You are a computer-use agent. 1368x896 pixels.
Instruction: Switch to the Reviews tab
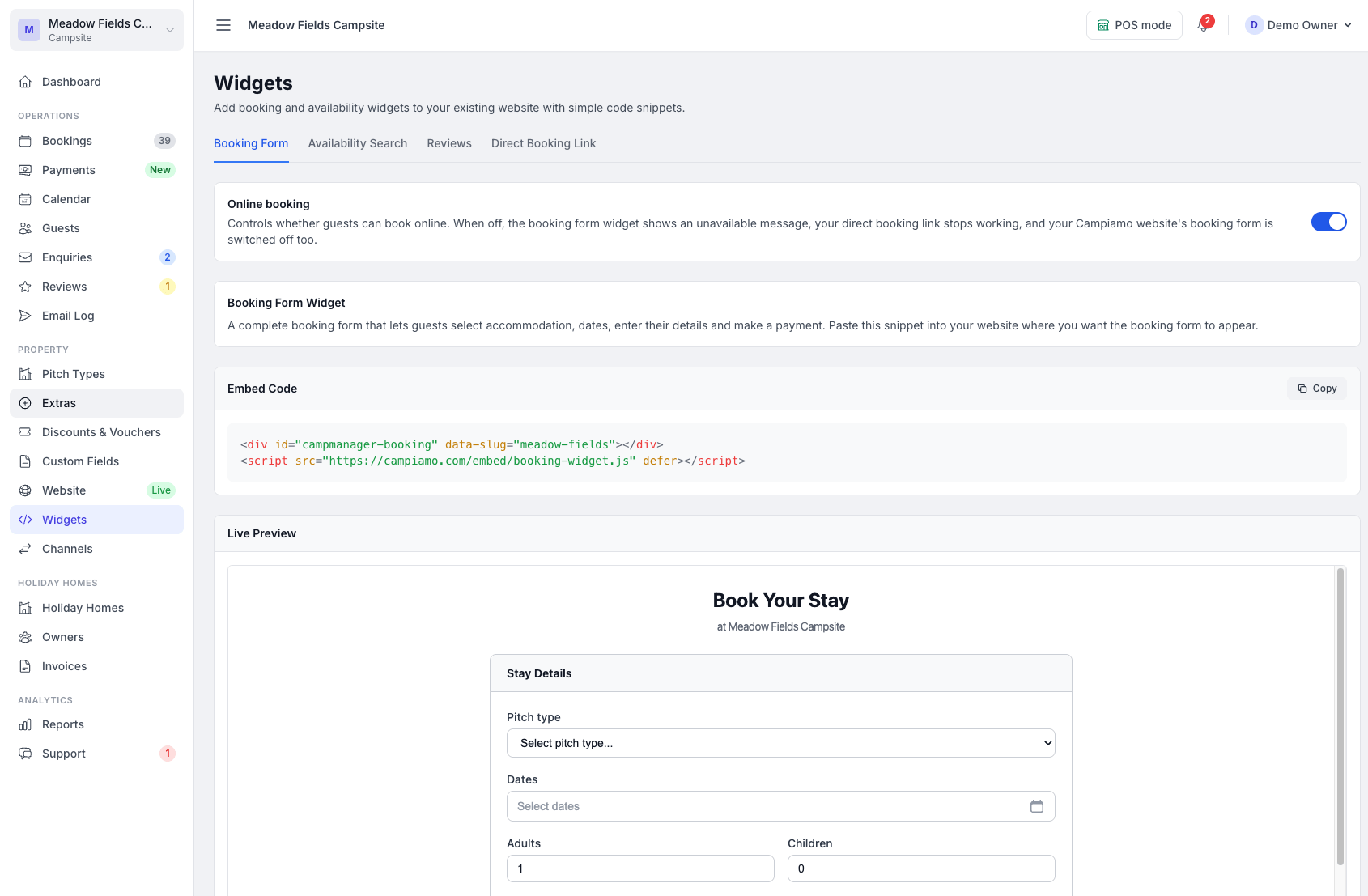point(449,143)
